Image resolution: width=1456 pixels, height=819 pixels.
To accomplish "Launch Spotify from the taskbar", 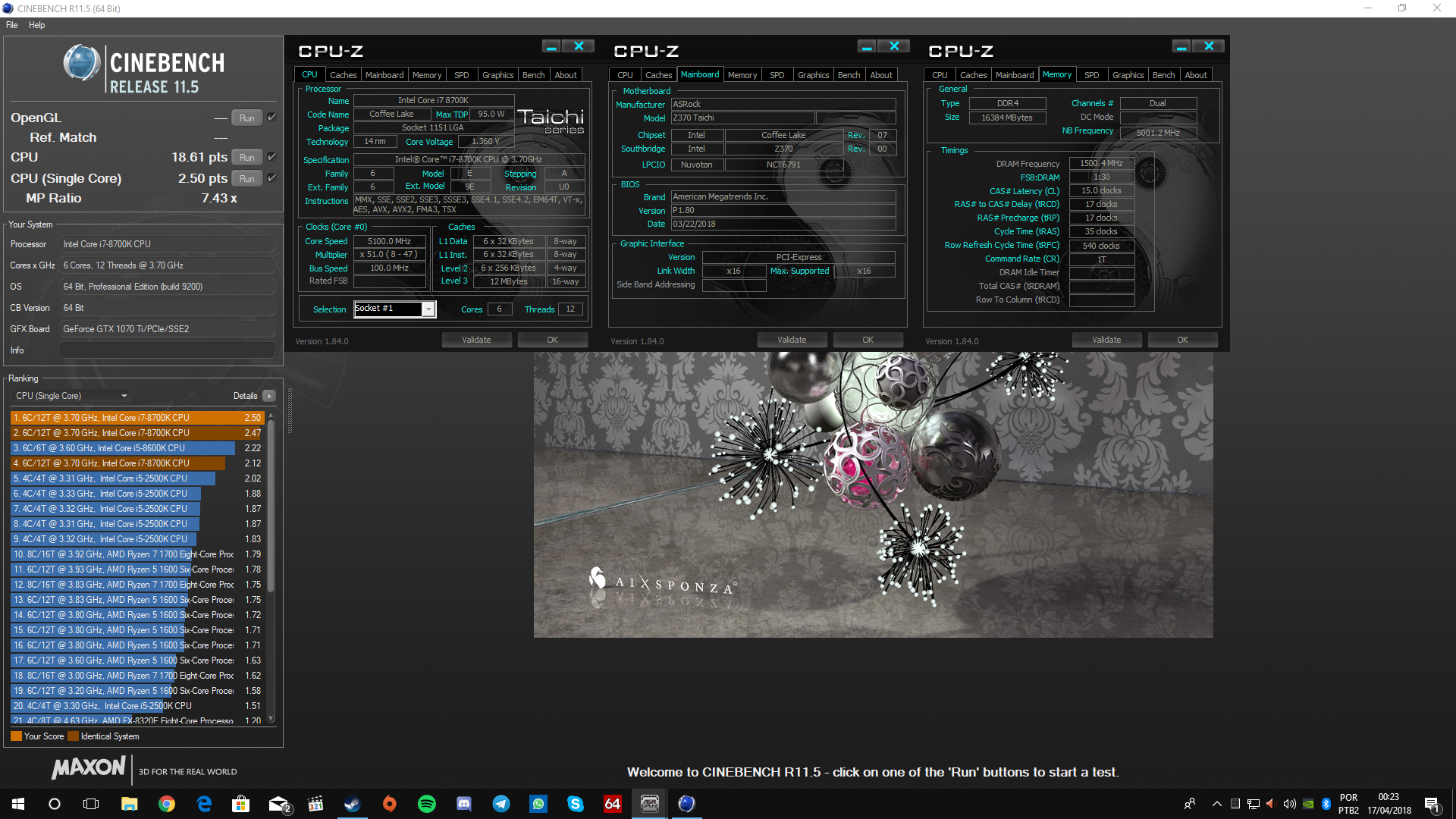I will (x=426, y=804).
